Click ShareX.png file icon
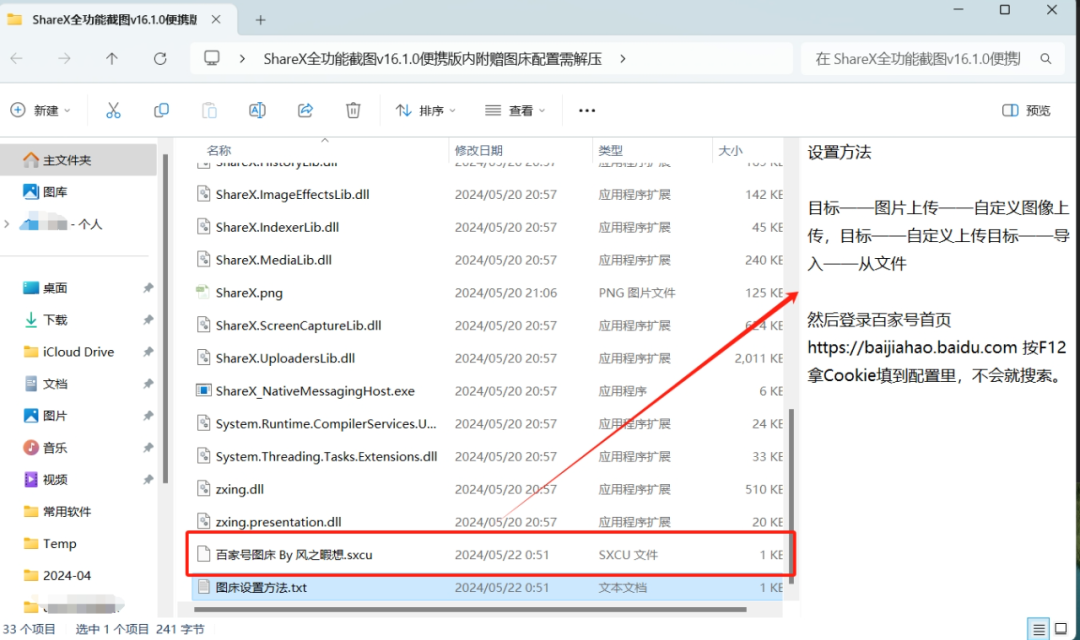The width and height of the screenshot is (1080, 640). (x=202, y=292)
